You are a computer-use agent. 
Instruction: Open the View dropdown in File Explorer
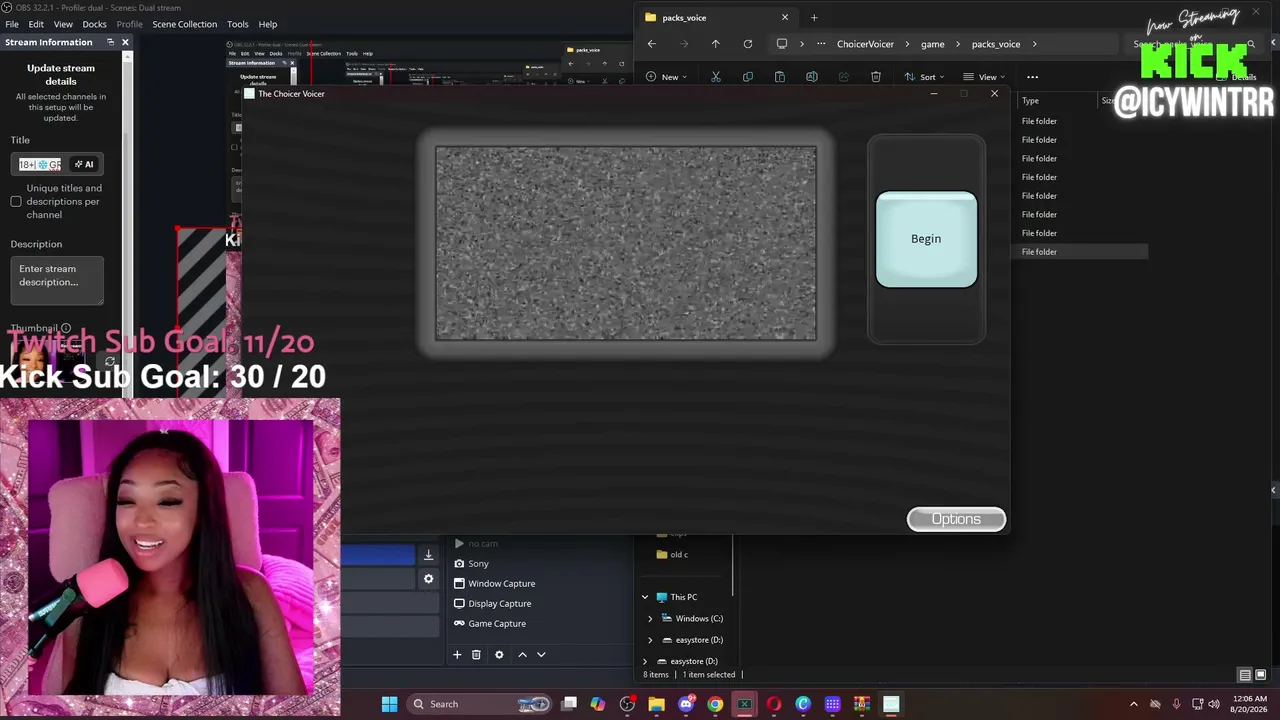(x=984, y=77)
